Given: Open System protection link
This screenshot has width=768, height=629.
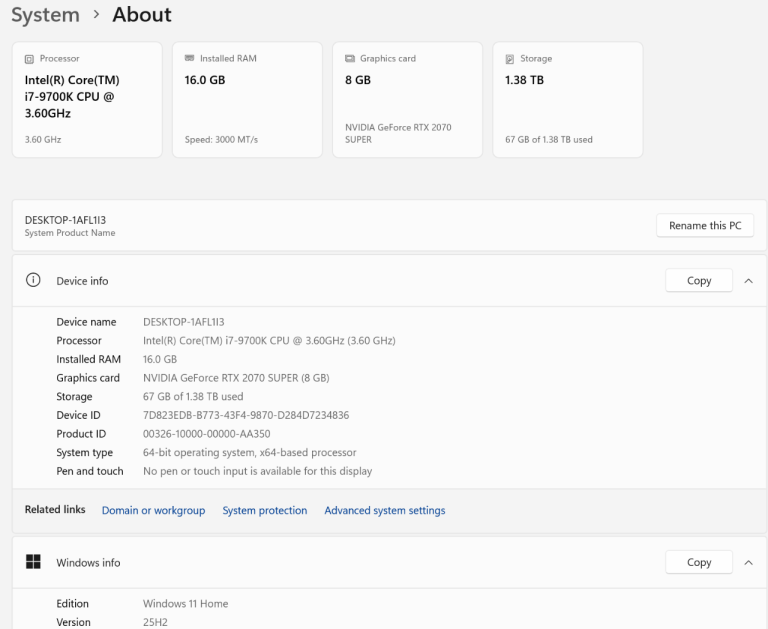Looking at the screenshot, I should 265,510.
